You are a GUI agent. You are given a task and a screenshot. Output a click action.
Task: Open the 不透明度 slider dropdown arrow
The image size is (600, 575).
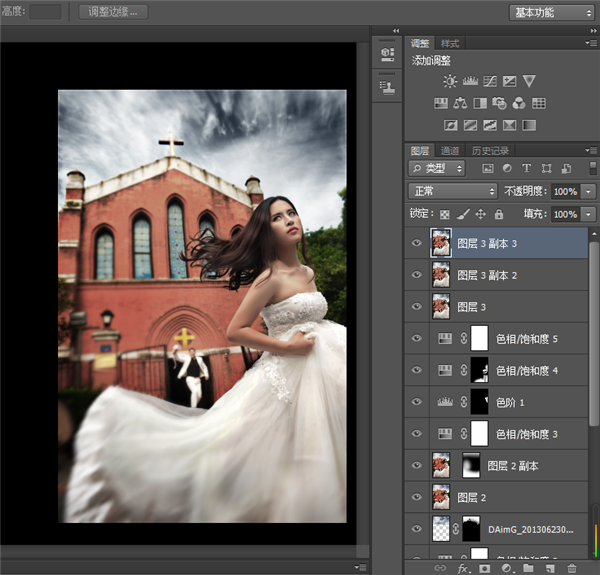pos(589,191)
